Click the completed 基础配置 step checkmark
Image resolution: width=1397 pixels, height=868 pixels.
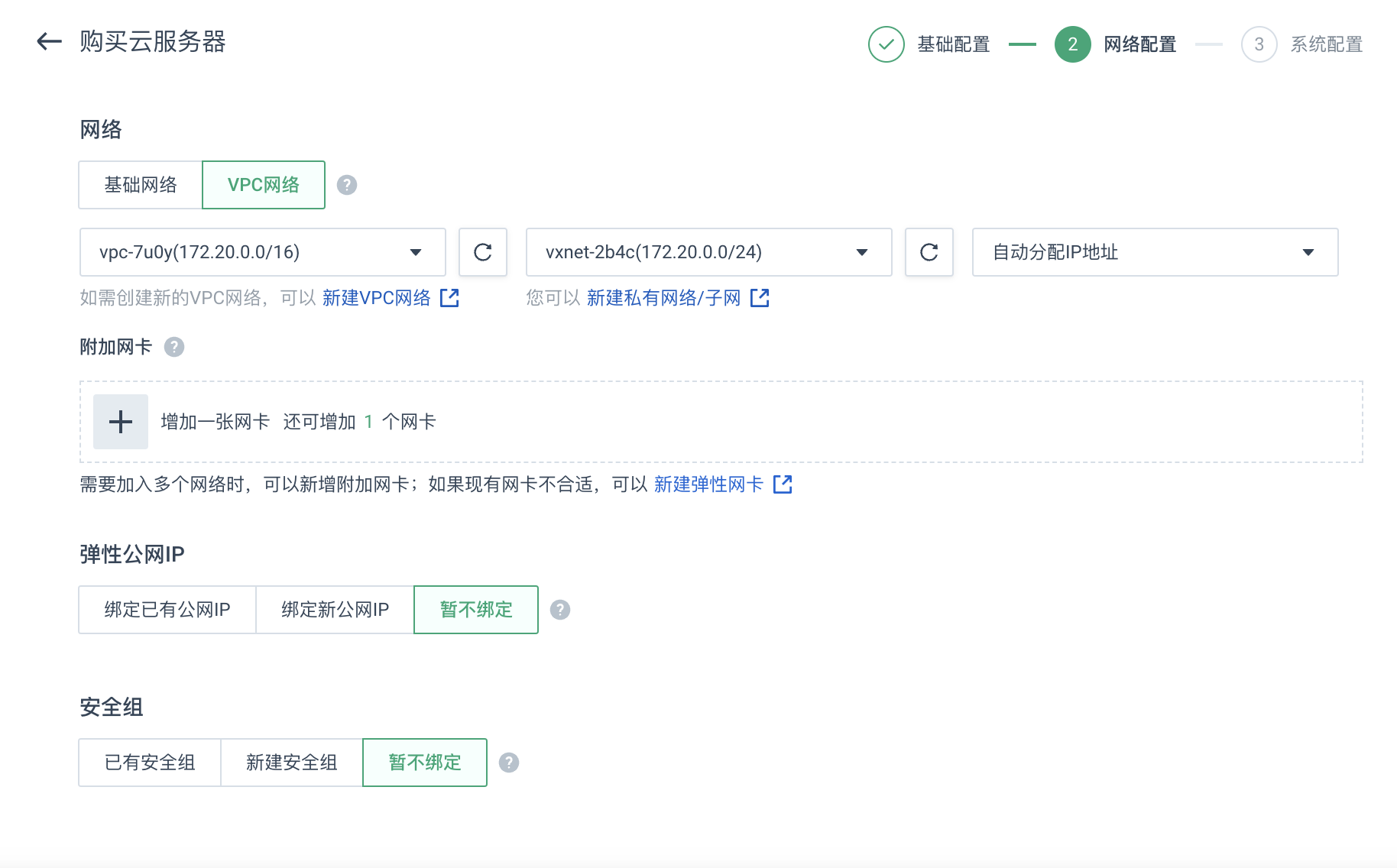886,44
